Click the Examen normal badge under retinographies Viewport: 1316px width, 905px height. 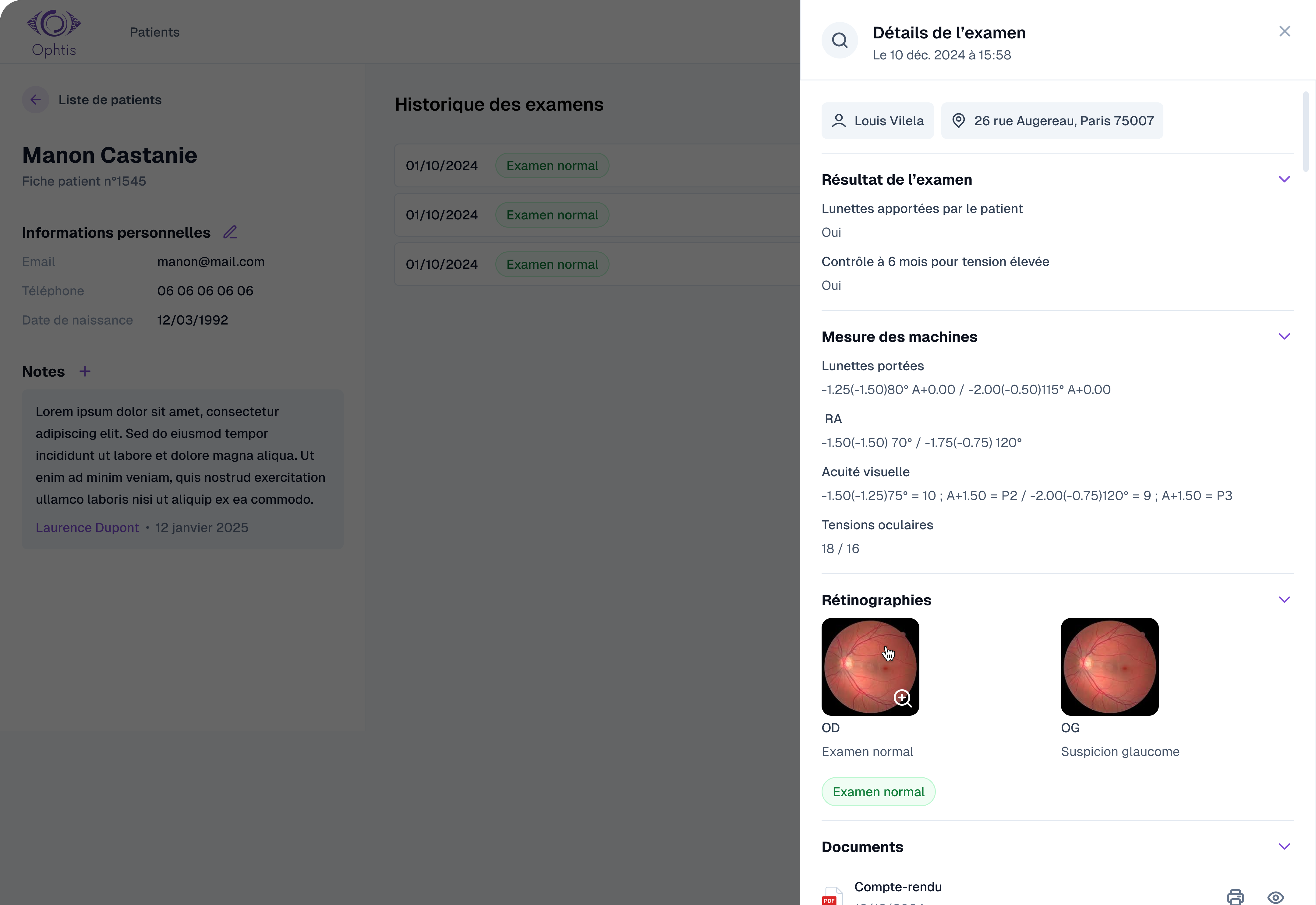(879, 792)
